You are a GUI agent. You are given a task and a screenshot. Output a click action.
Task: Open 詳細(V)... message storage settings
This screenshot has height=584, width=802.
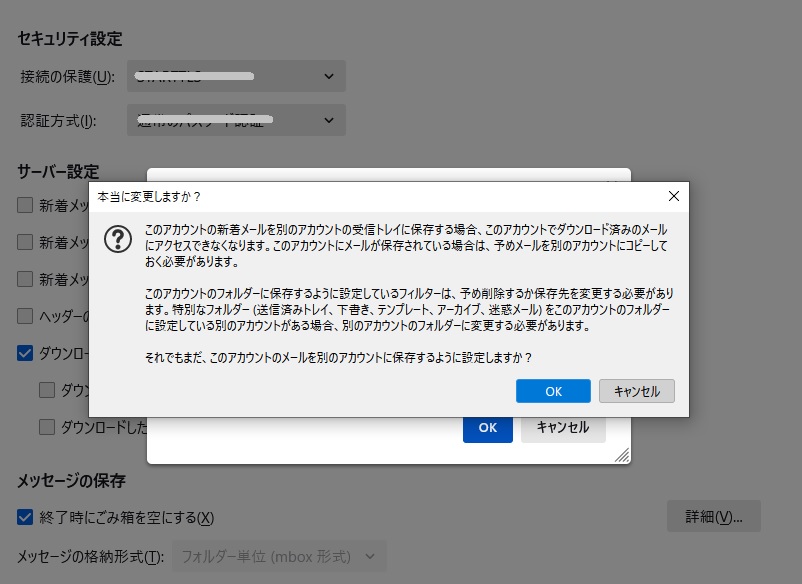[714, 517]
